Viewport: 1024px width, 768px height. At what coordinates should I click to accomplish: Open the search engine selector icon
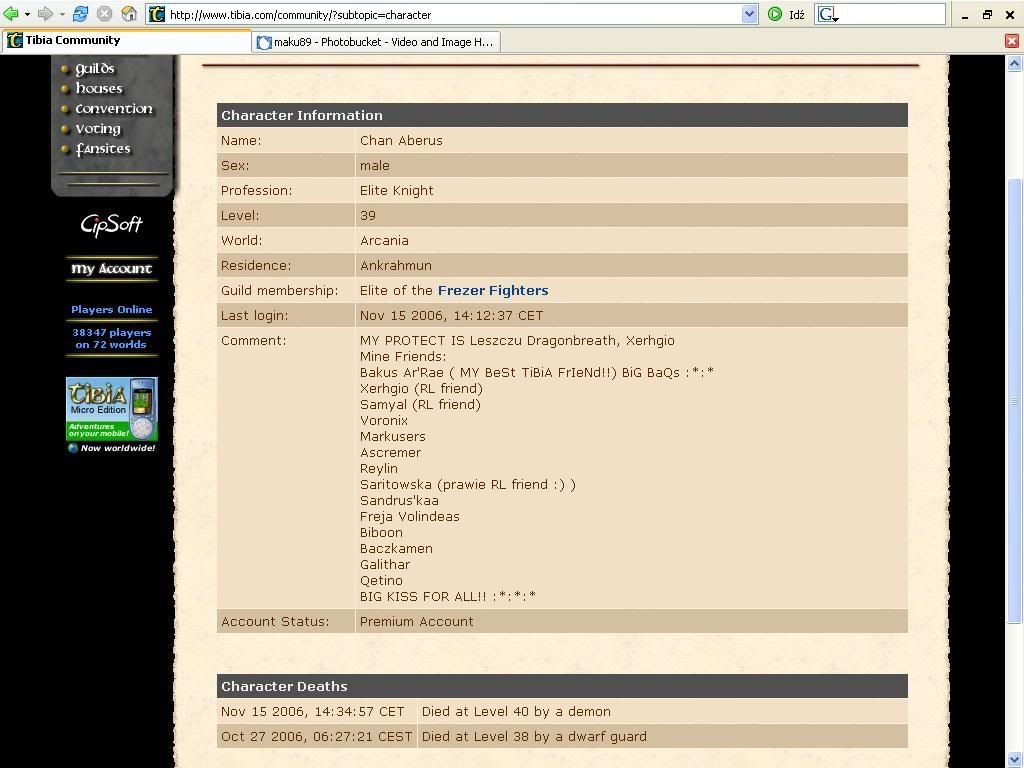point(828,14)
